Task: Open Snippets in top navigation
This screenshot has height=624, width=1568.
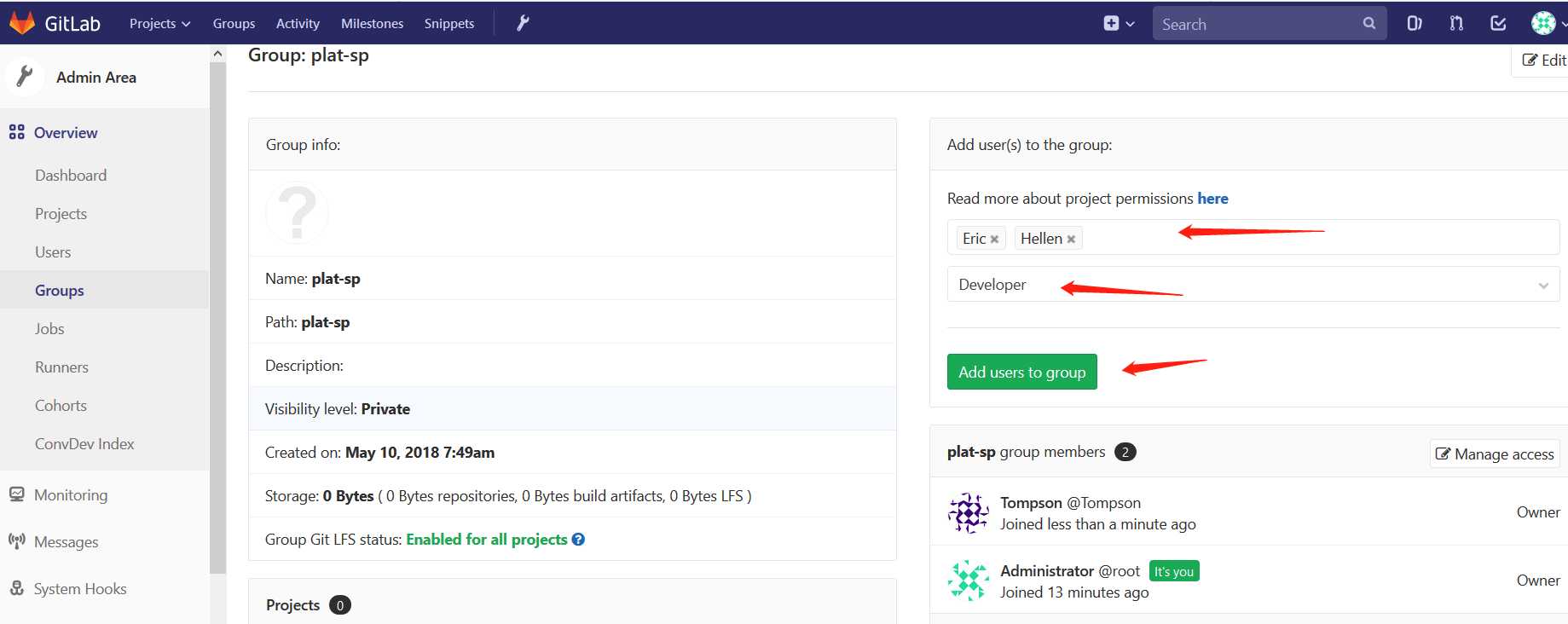Action: click(x=448, y=23)
